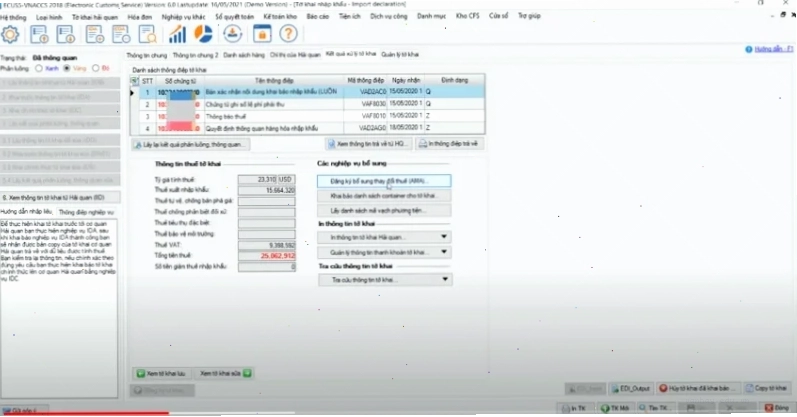Click In TK button at bottom

point(575,408)
